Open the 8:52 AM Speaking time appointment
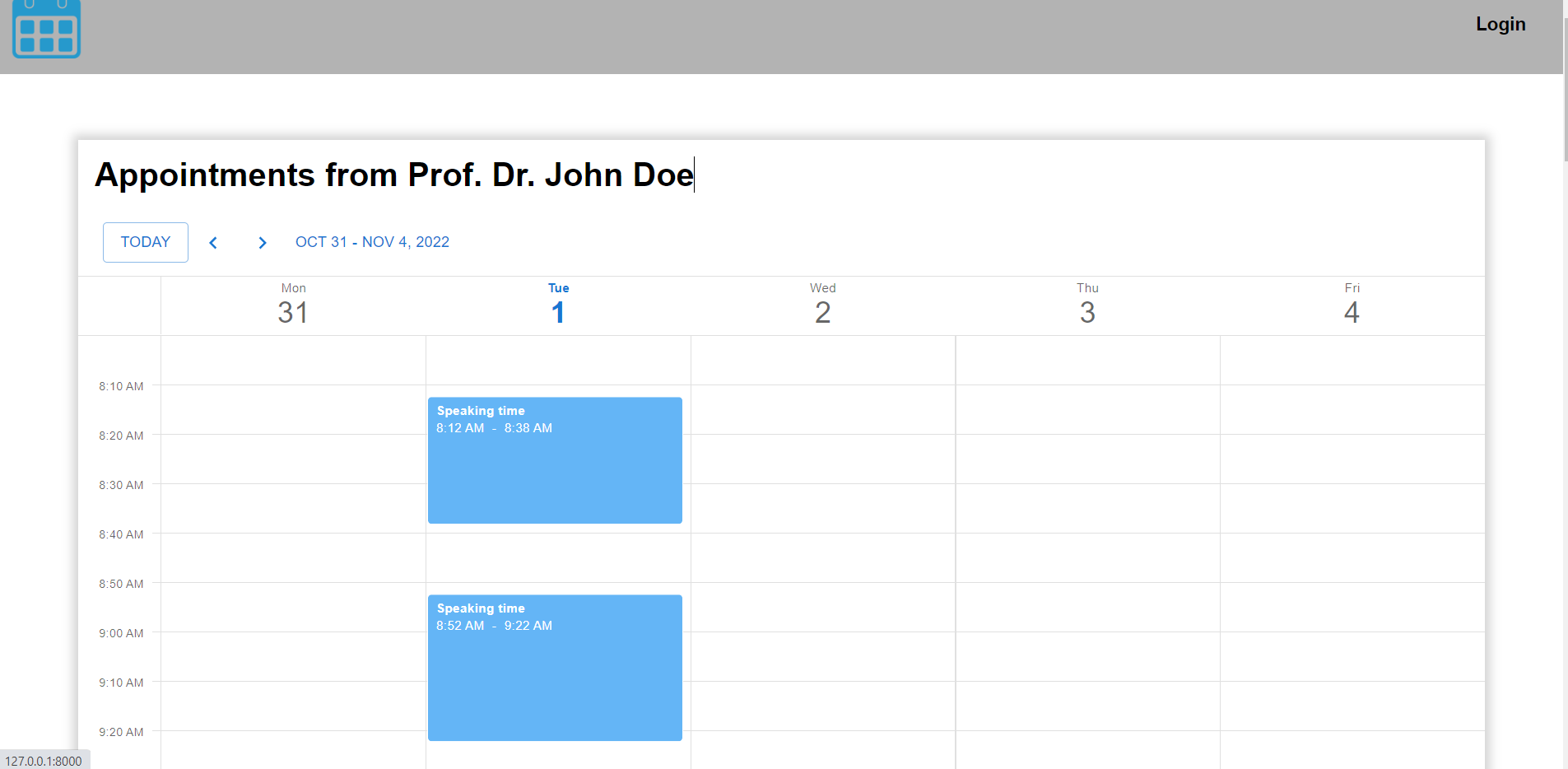The width and height of the screenshot is (1568, 769). tap(554, 667)
